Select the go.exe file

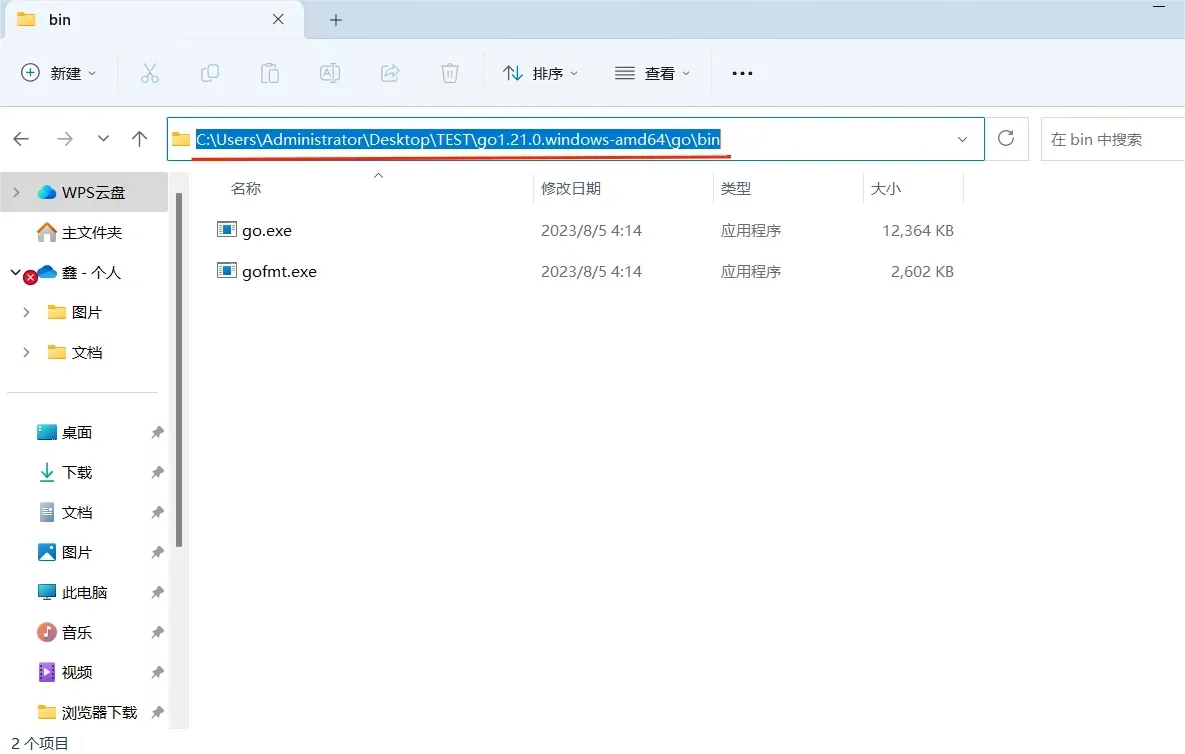pos(267,230)
